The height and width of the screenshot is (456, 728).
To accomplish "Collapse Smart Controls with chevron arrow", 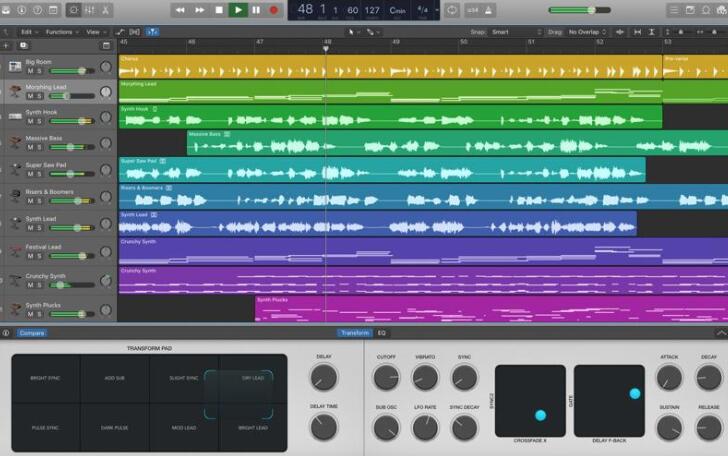I will tap(721, 333).
